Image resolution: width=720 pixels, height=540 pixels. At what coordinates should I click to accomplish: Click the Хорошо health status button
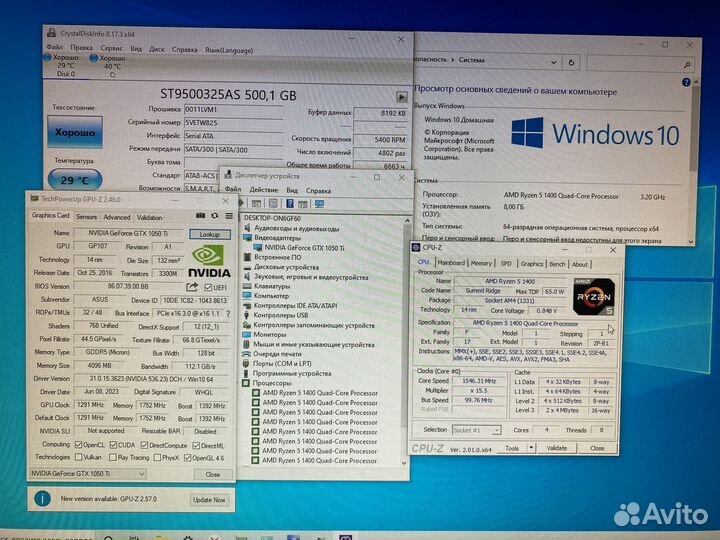pyautogui.click(x=75, y=132)
